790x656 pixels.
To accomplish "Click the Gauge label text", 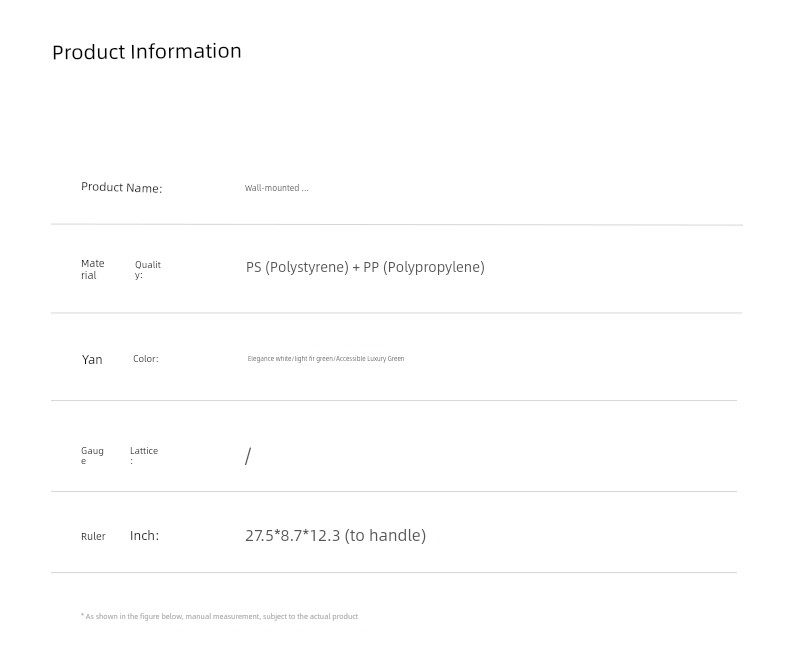I will coord(92,455).
